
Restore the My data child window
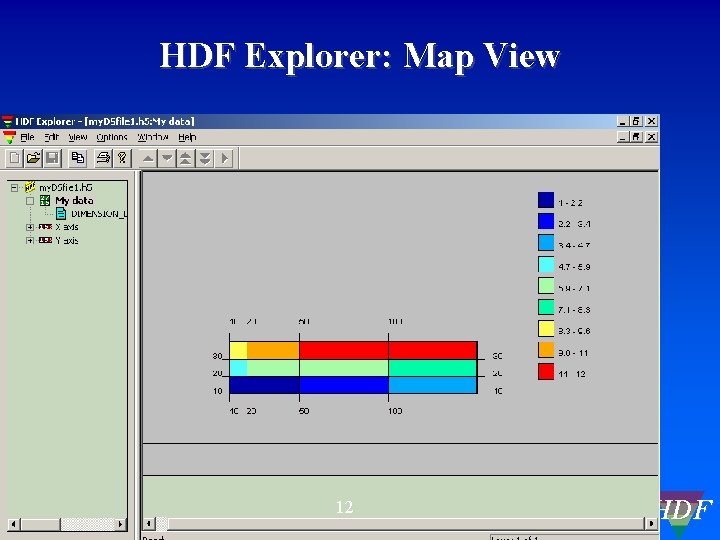tap(636, 137)
